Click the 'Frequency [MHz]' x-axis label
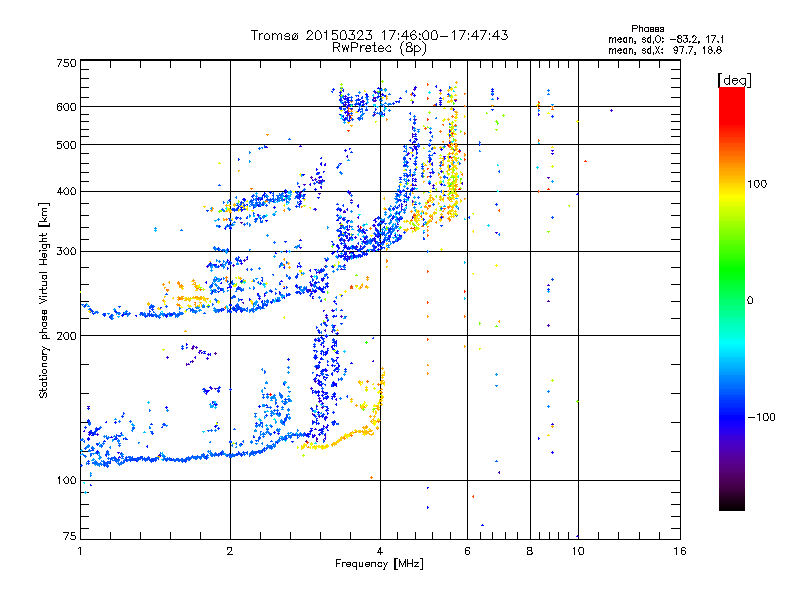800x600 pixels. [x=379, y=564]
